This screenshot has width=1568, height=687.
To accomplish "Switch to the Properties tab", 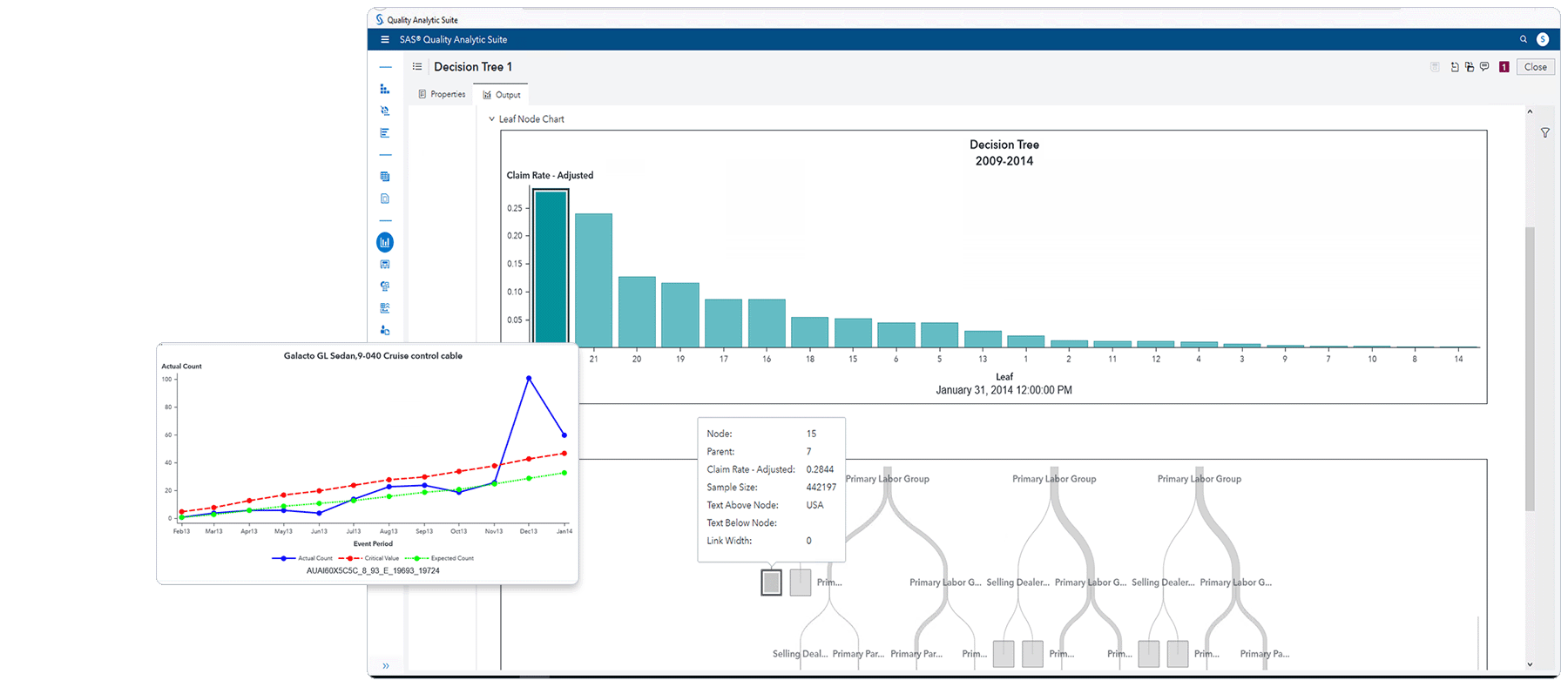I will coord(443,94).
